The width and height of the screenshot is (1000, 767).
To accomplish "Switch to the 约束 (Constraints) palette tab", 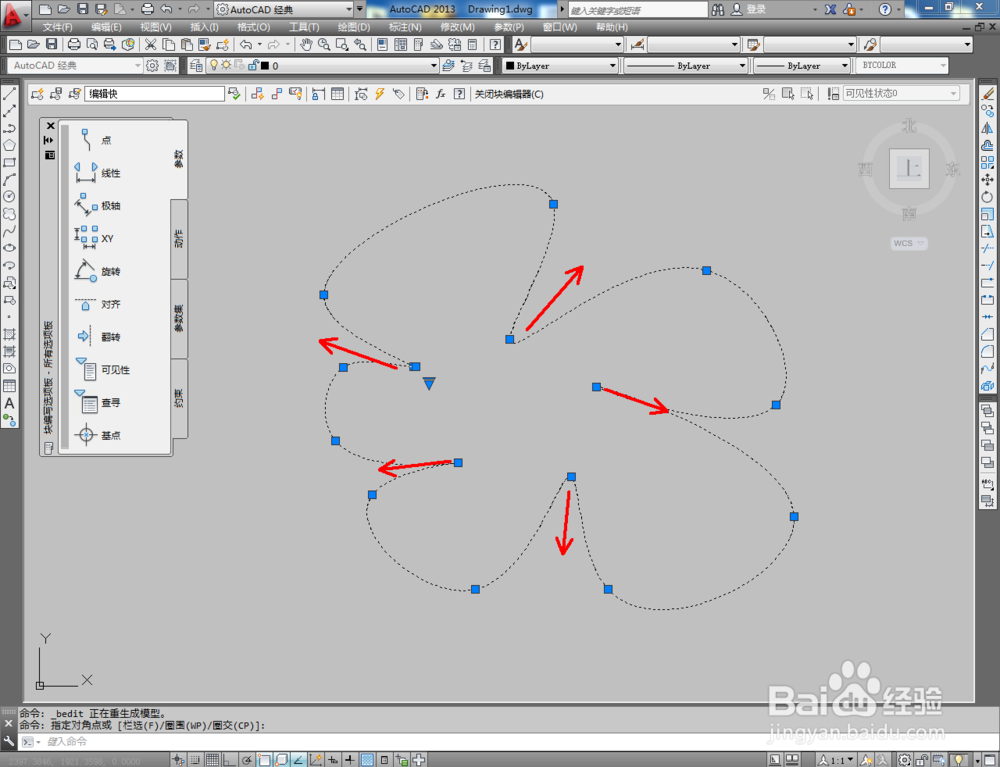I will click(179, 398).
